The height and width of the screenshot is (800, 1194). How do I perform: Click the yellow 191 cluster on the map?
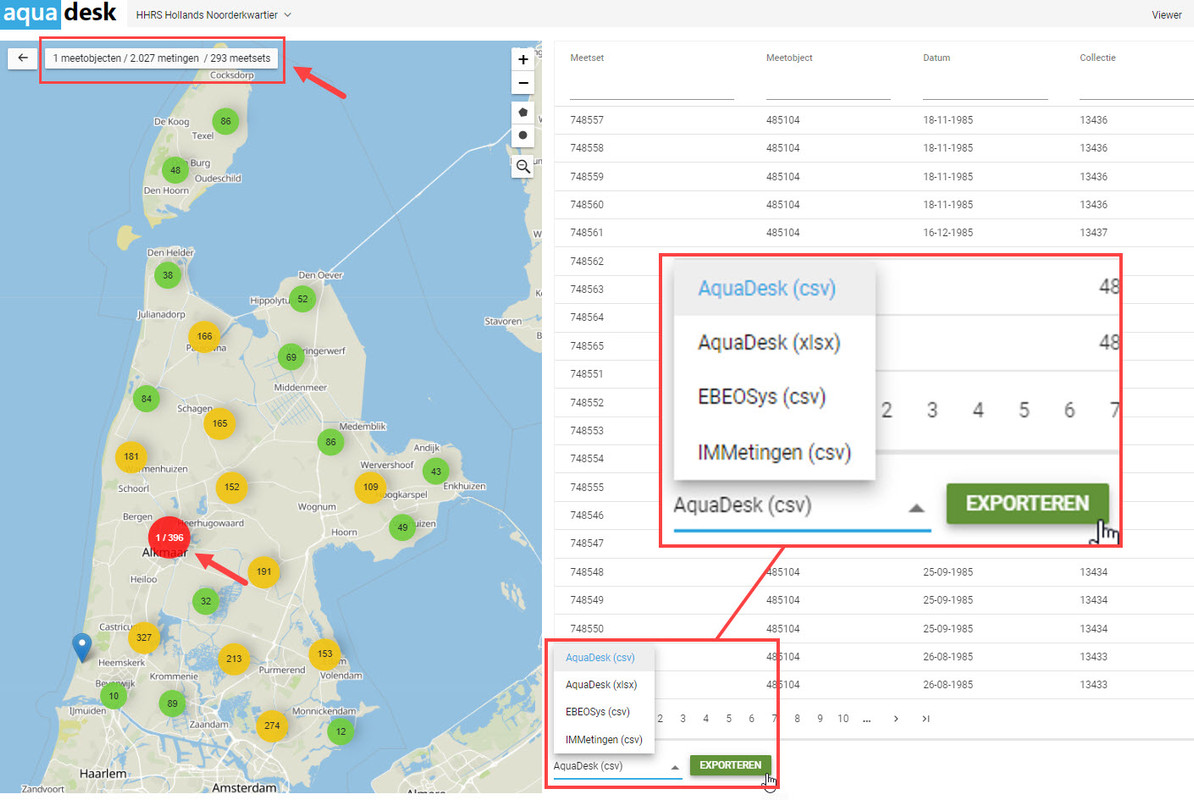[x=263, y=572]
